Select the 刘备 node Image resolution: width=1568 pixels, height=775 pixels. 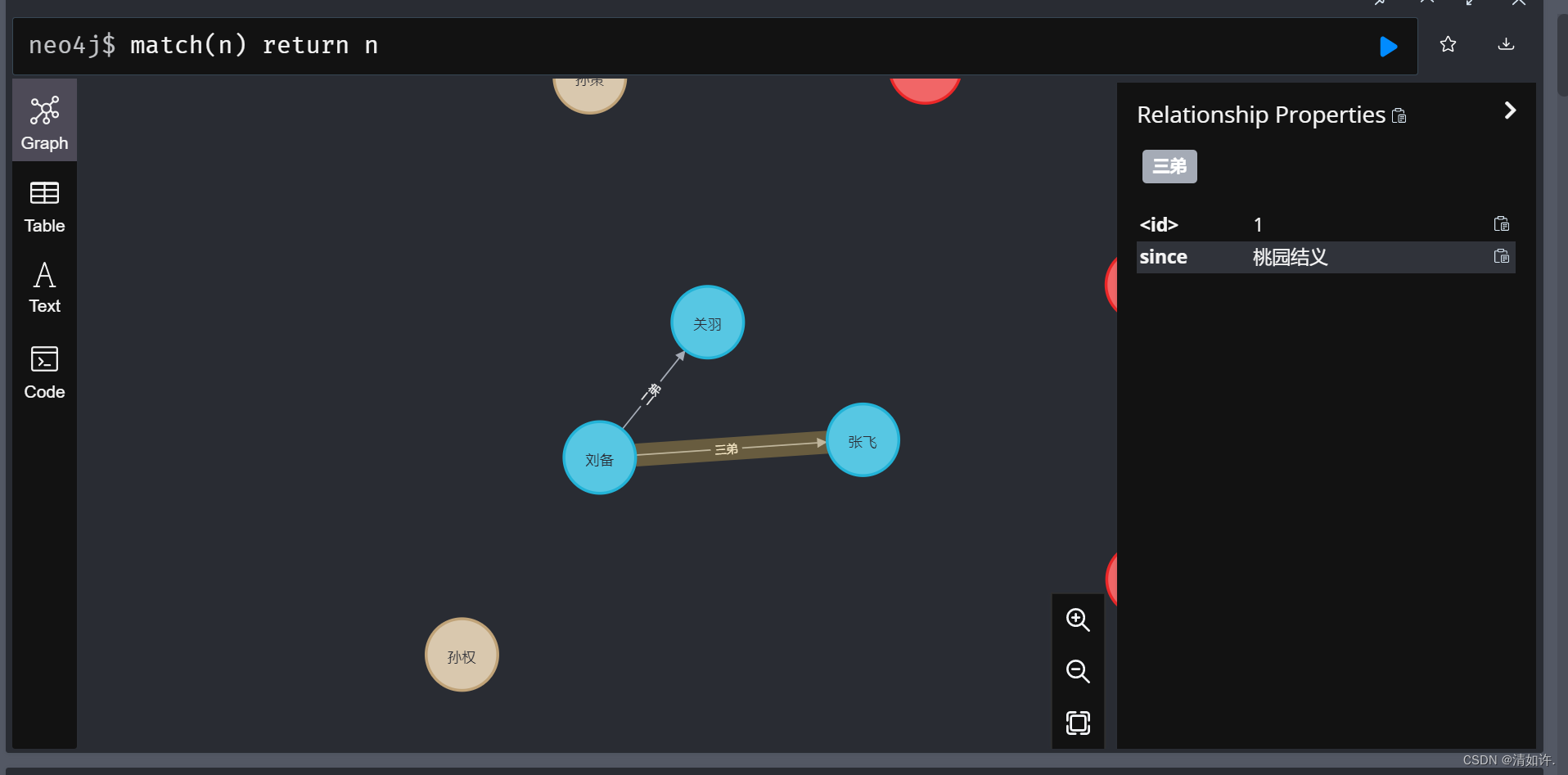pos(600,457)
